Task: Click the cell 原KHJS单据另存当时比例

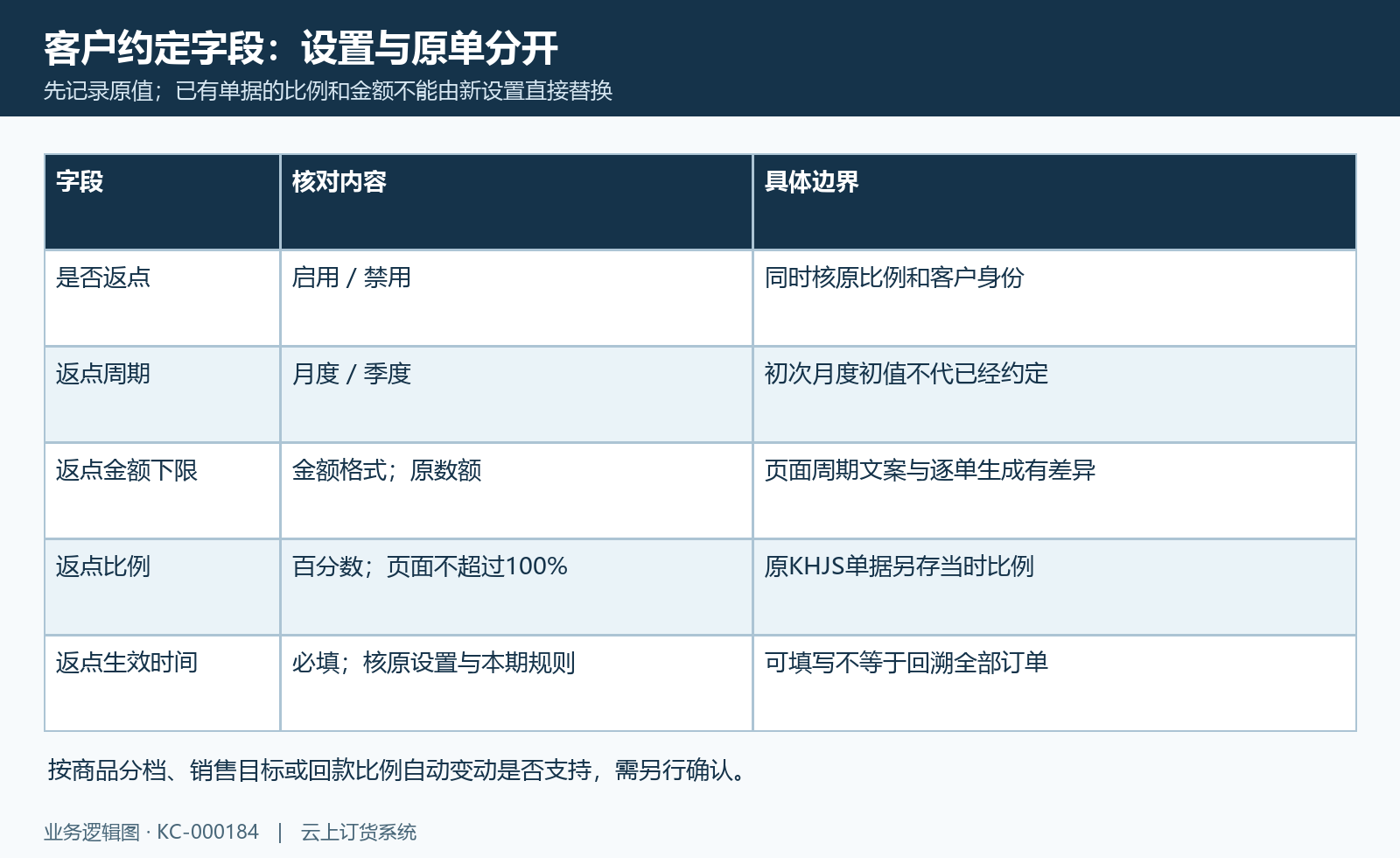Action: pos(1054,587)
